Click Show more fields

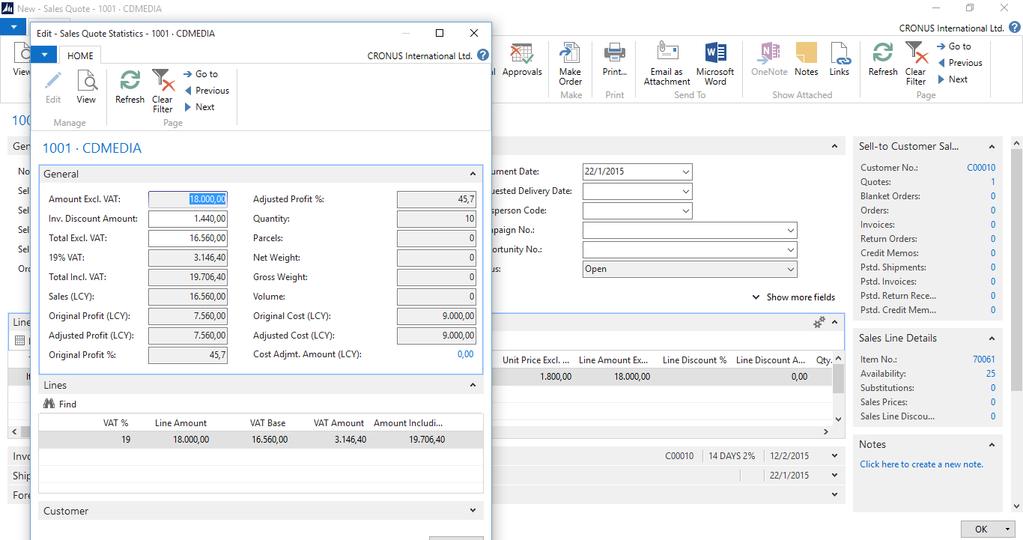[x=793, y=297]
